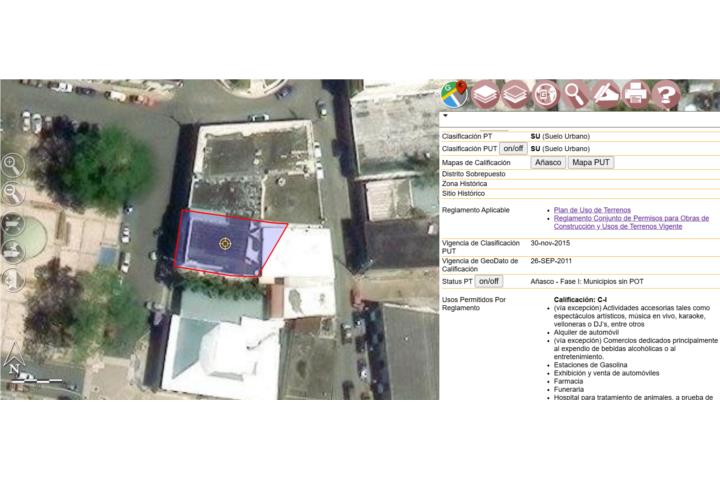The width and height of the screenshot is (720, 480).
Task: Click the orange target marker on parcel
Action: pyautogui.click(x=226, y=243)
